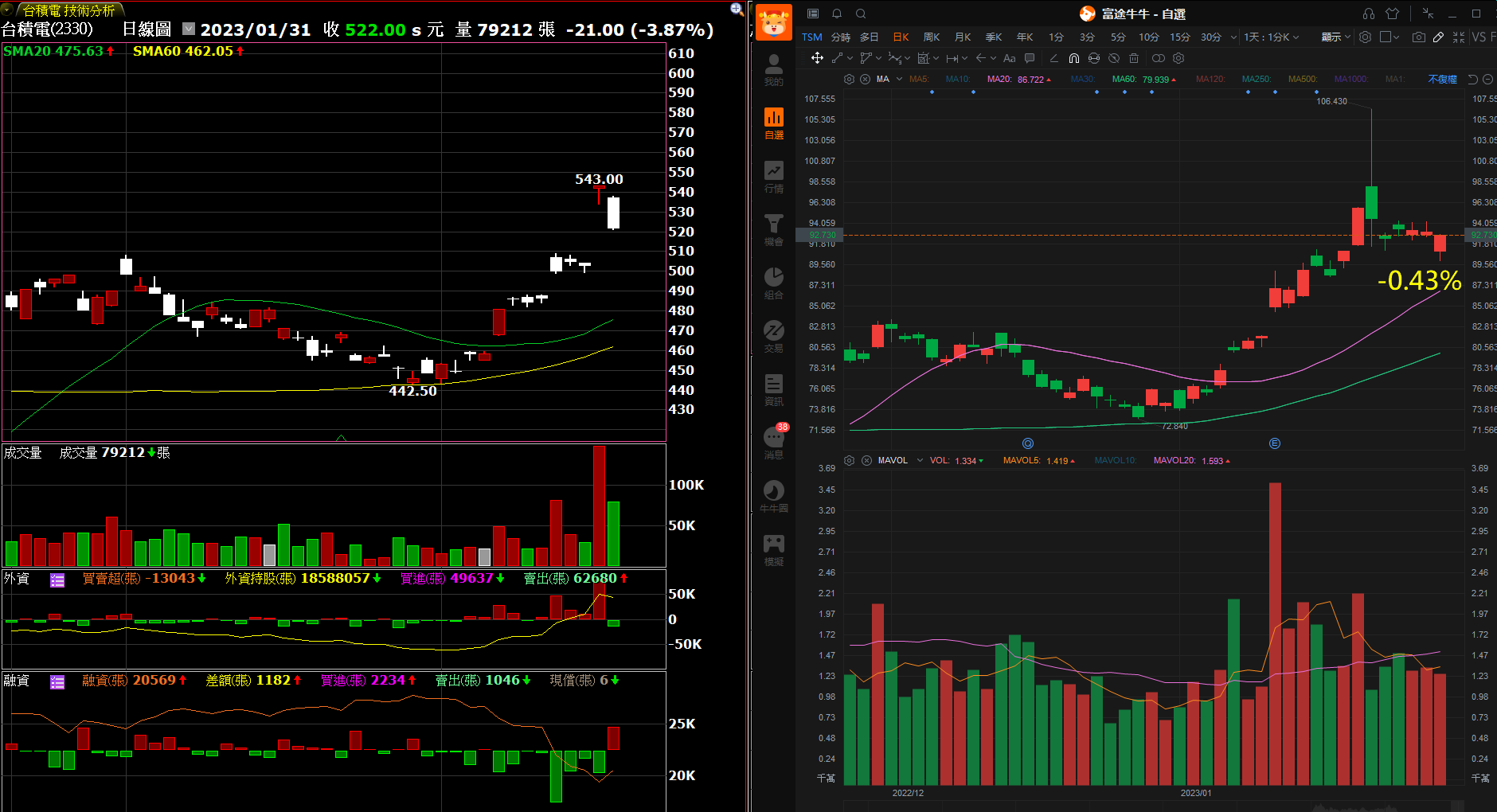Open 我的 profile in Futu sidebar
The image size is (1497, 812).
(773, 69)
